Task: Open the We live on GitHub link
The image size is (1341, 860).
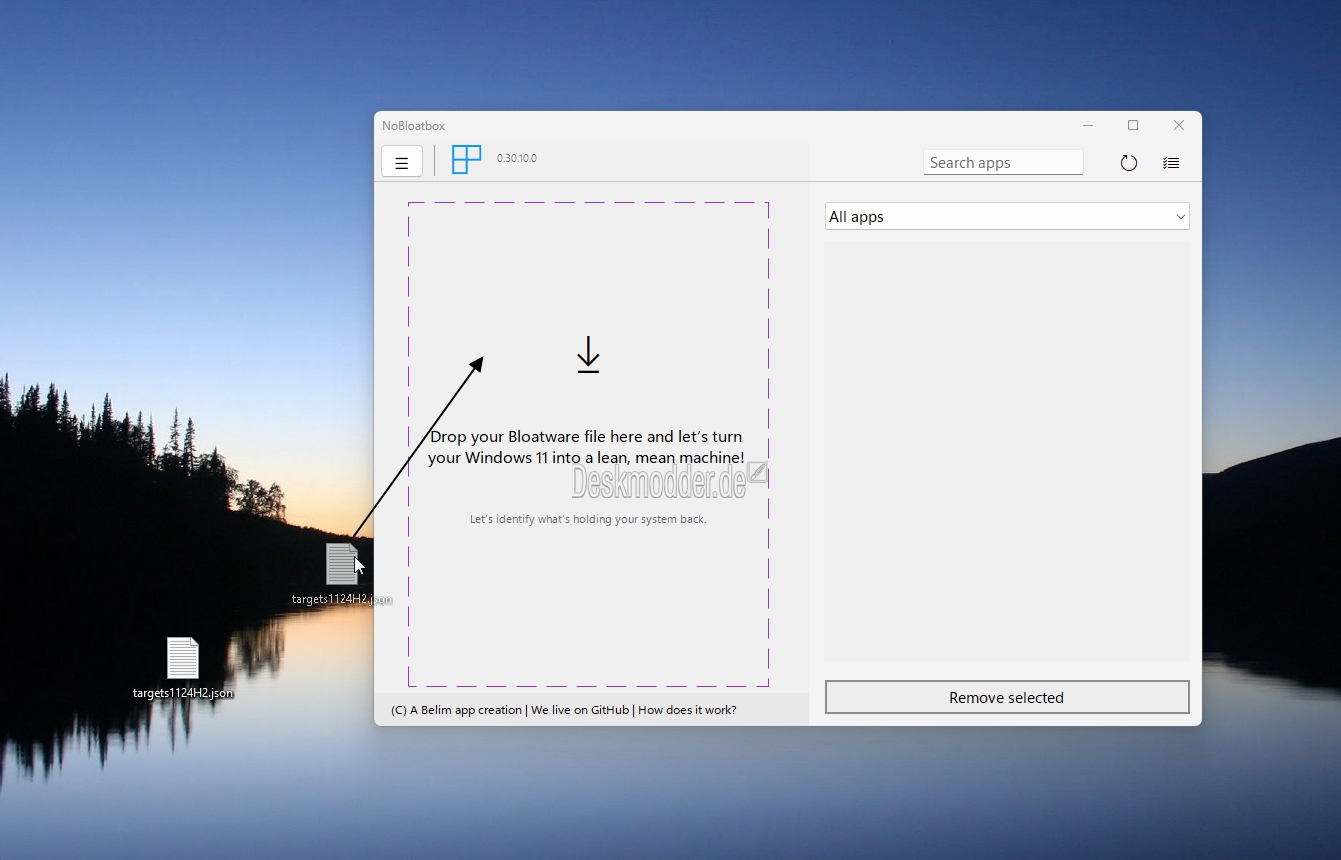Action: point(580,710)
